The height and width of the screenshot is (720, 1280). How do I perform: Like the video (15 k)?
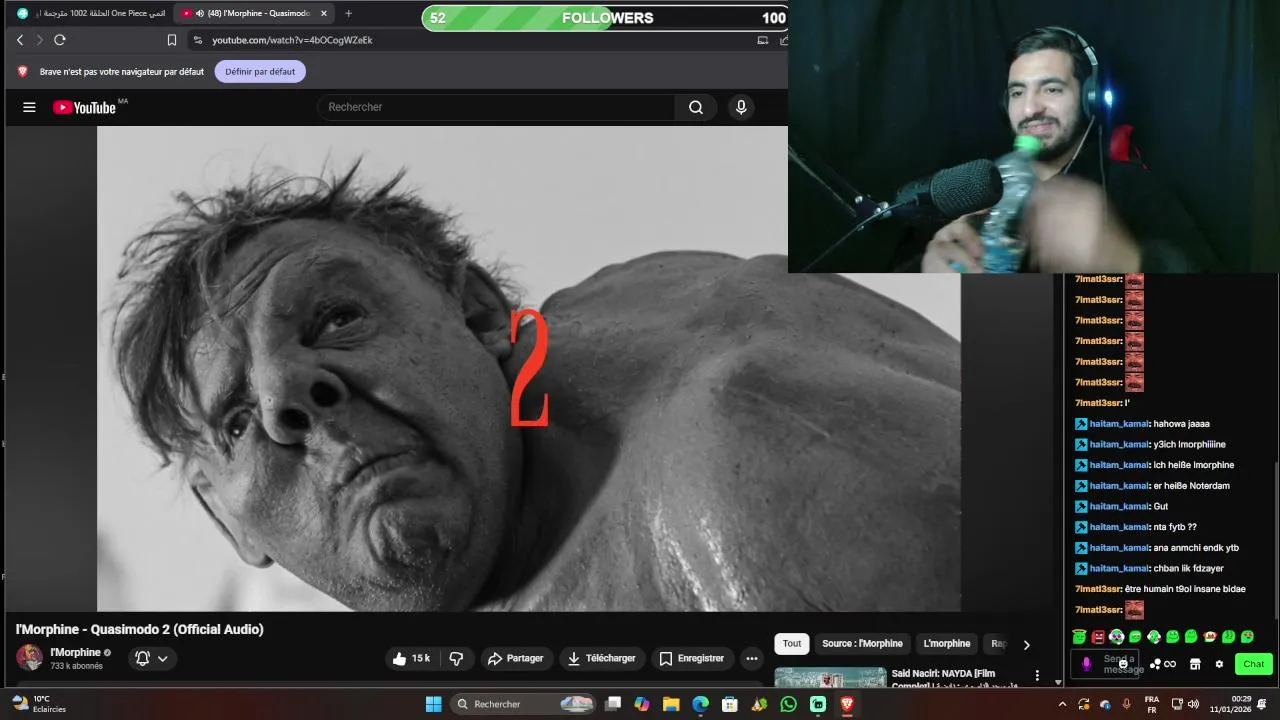click(411, 658)
